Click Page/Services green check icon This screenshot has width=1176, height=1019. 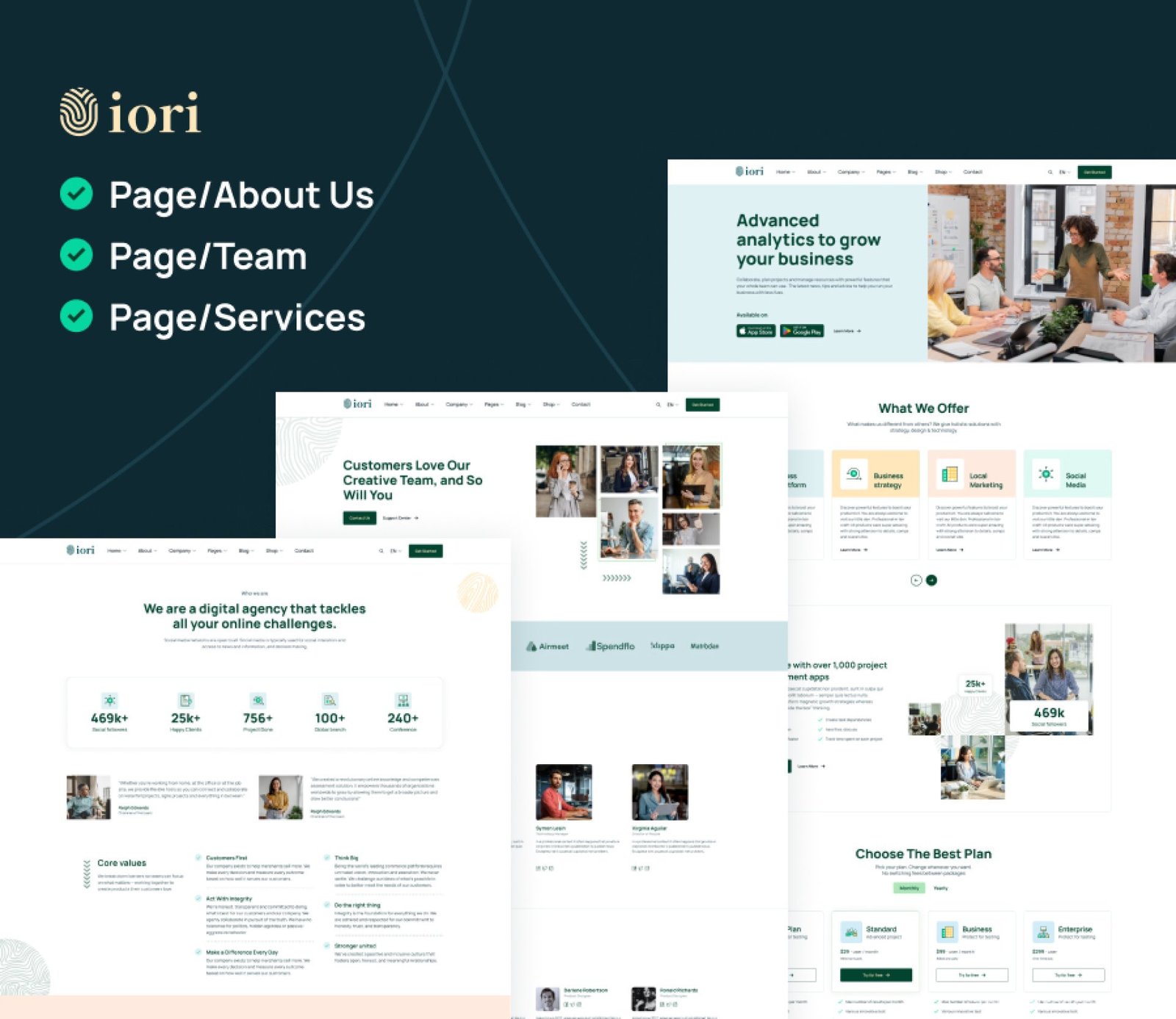tap(76, 316)
